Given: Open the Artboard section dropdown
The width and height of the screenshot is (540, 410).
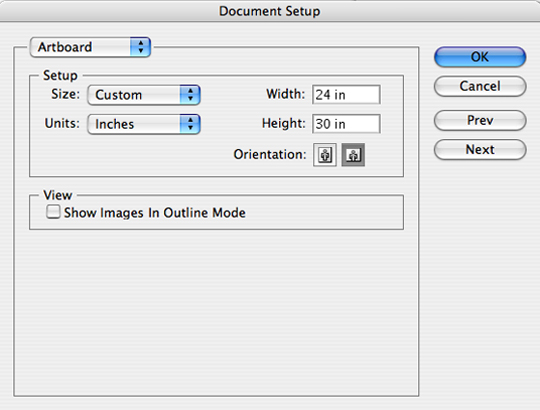Looking at the screenshot, I should 90,47.
